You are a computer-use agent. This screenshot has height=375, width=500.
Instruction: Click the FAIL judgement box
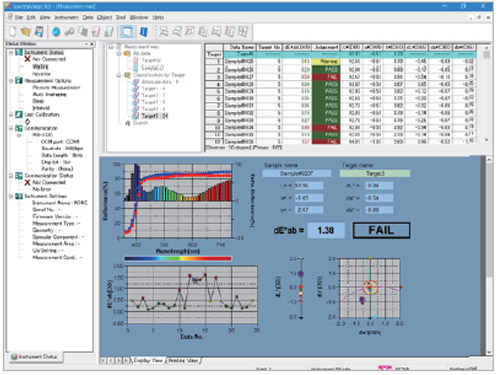click(x=381, y=230)
